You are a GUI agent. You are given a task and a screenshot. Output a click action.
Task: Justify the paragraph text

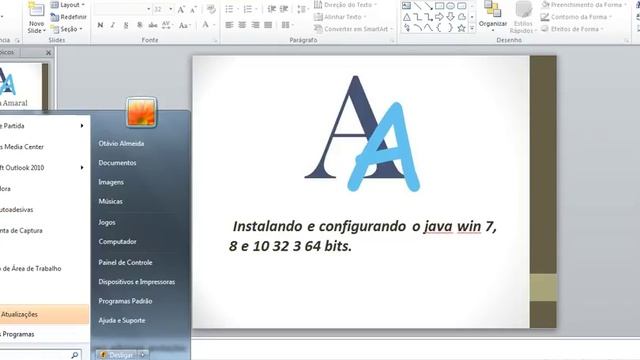[268, 25]
